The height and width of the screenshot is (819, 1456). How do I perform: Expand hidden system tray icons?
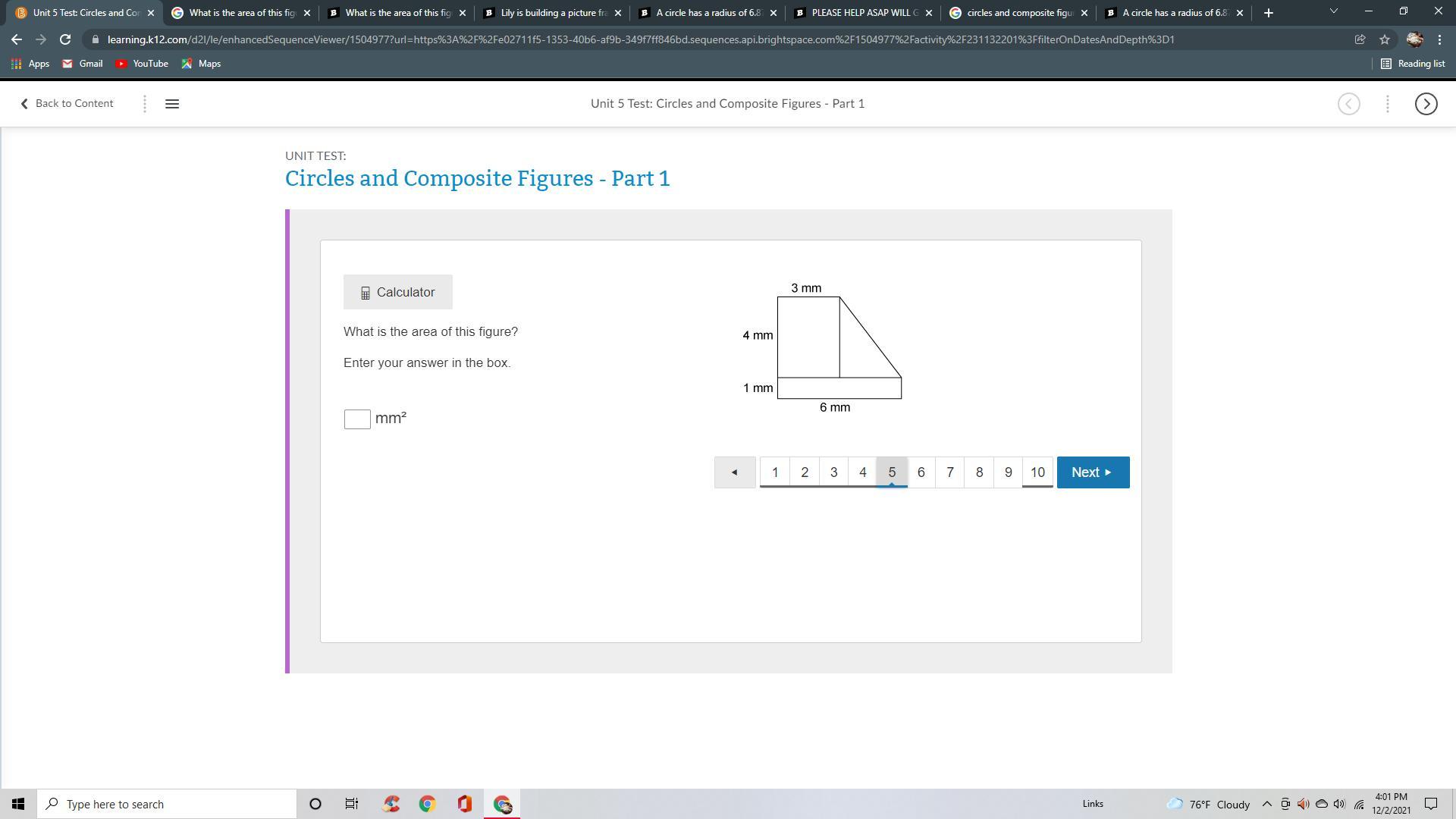[1266, 804]
